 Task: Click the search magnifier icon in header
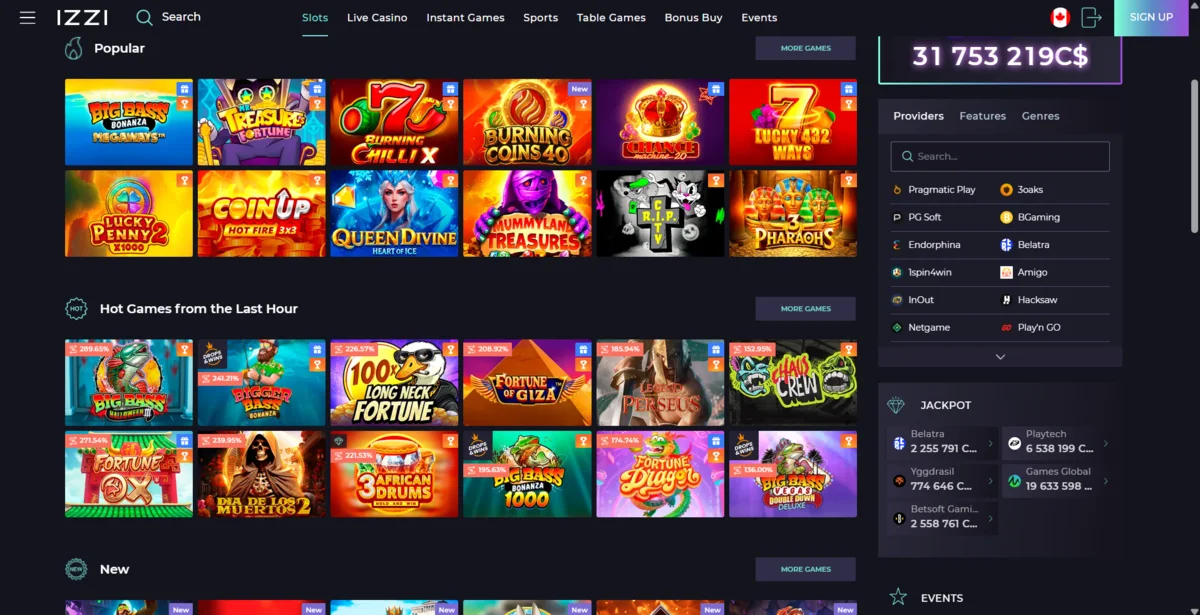(144, 17)
